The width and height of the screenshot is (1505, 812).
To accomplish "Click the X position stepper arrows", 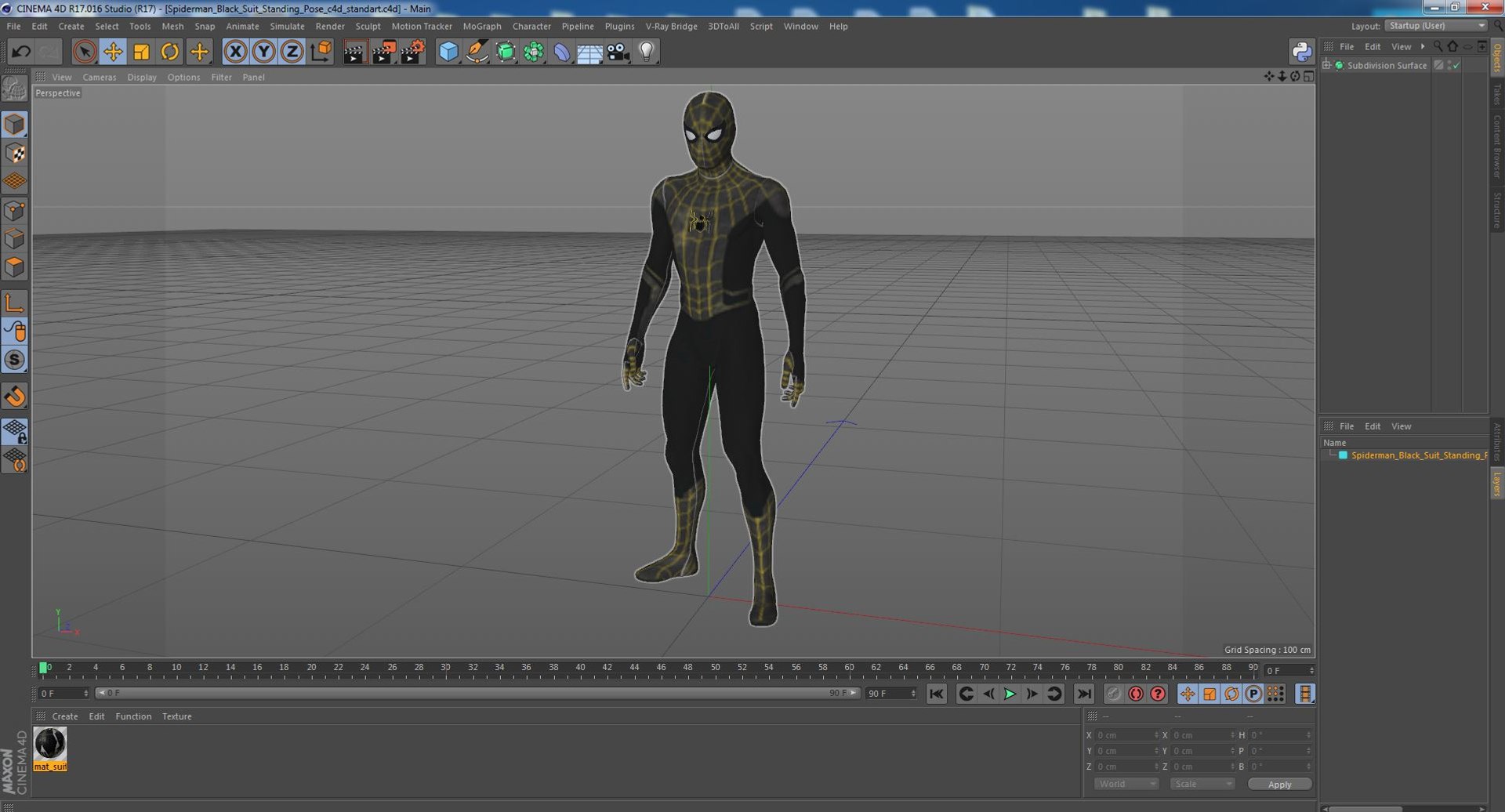I will (1156, 735).
